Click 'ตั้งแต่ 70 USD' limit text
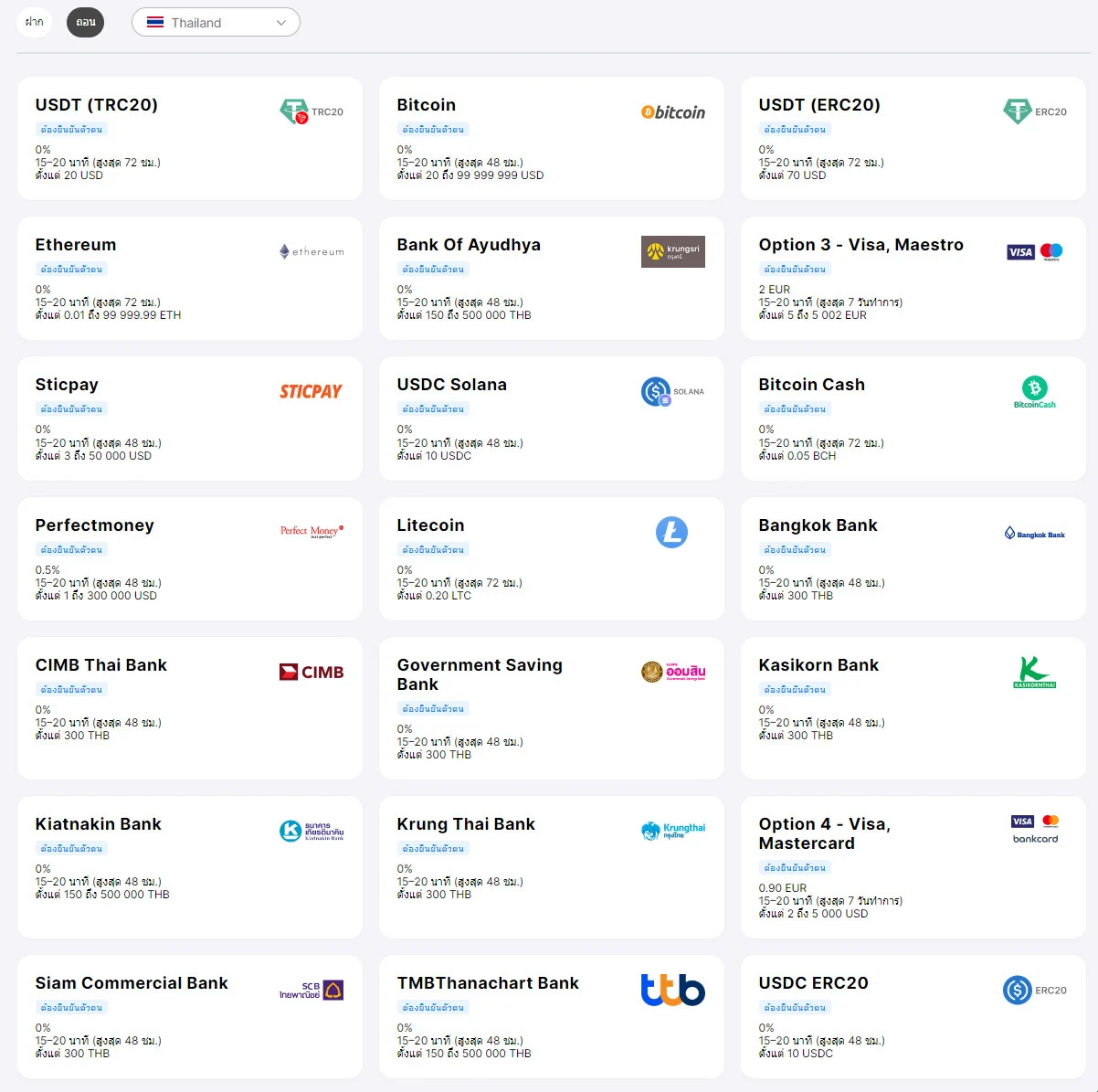The height and width of the screenshot is (1092, 1098). tap(792, 175)
